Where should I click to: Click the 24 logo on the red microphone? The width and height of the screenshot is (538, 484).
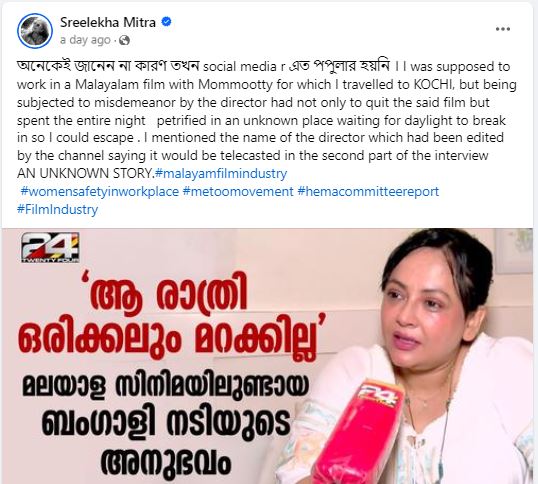click(377, 395)
